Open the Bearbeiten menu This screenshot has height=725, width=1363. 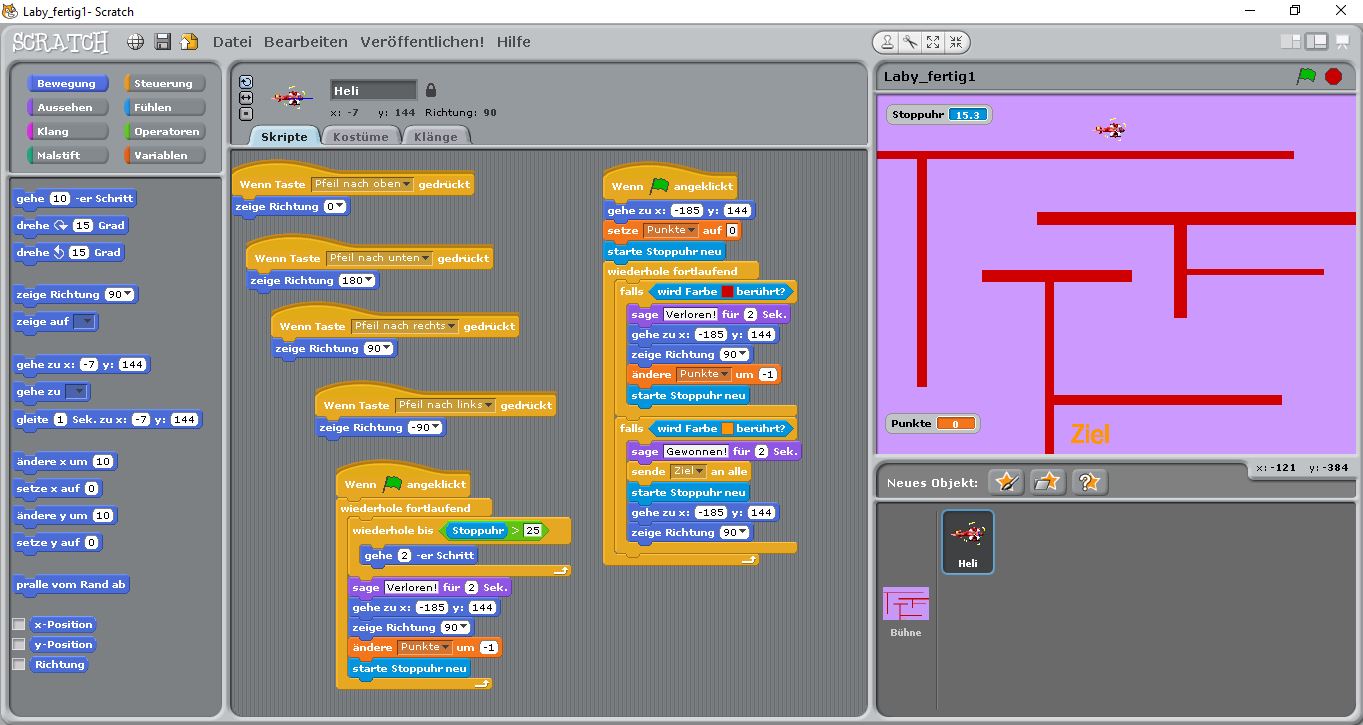pyautogui.click(x=306, y=42)
